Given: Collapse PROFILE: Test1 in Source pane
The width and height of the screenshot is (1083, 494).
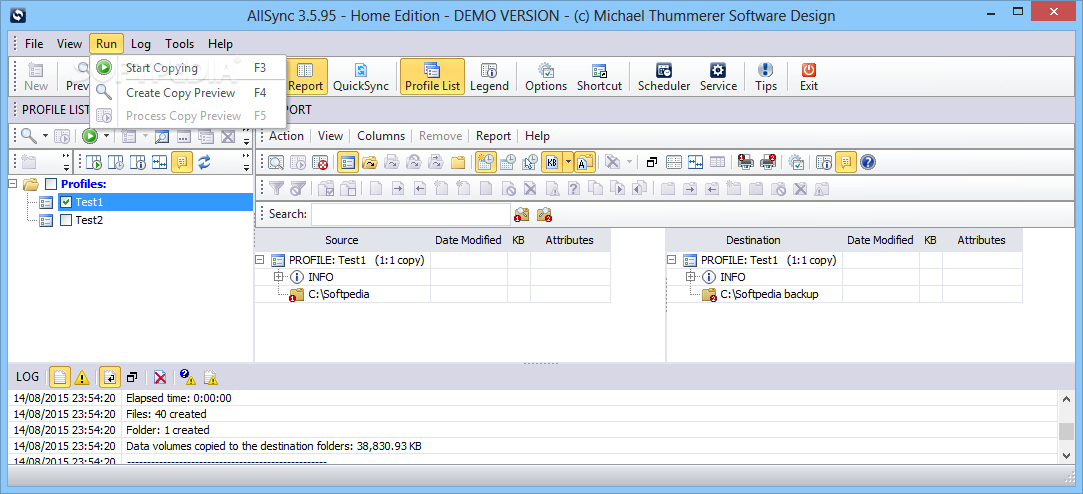Looking at the screenshot, I should click(x=259, y=260).
